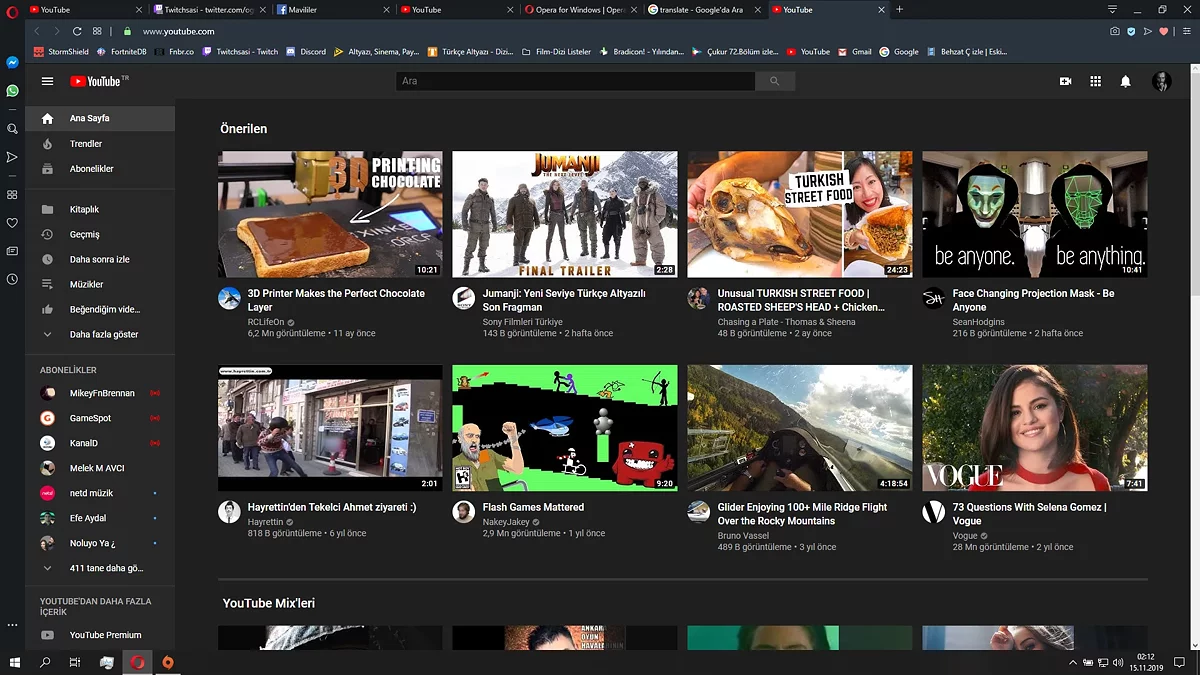Switch to the Mavililer Facebook tab
The width and height of the screenshot is (1200, 675).
[330, 9]
